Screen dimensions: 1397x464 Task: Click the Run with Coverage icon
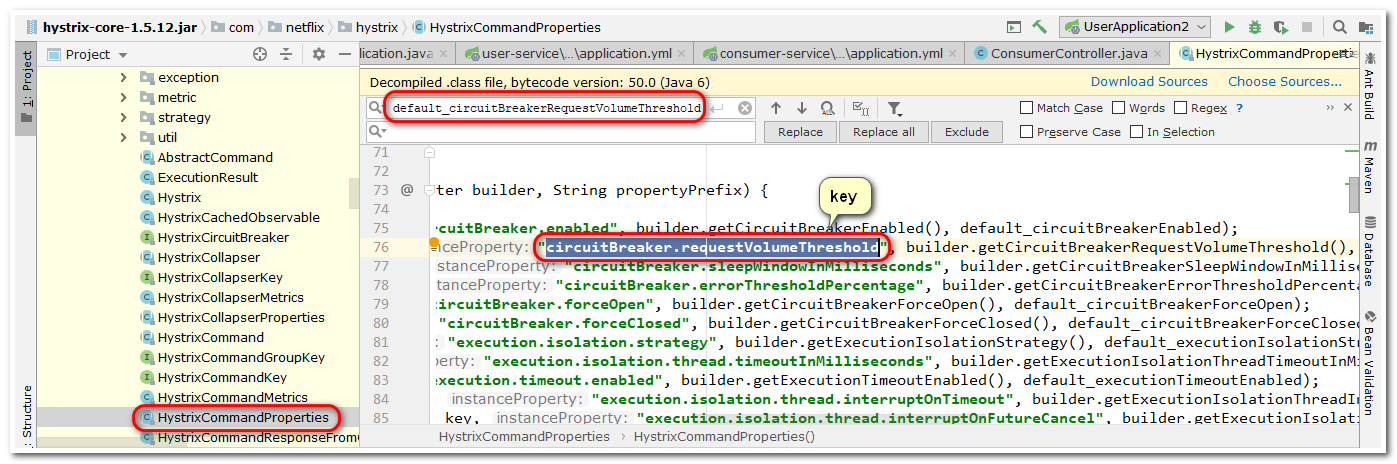1280,27
